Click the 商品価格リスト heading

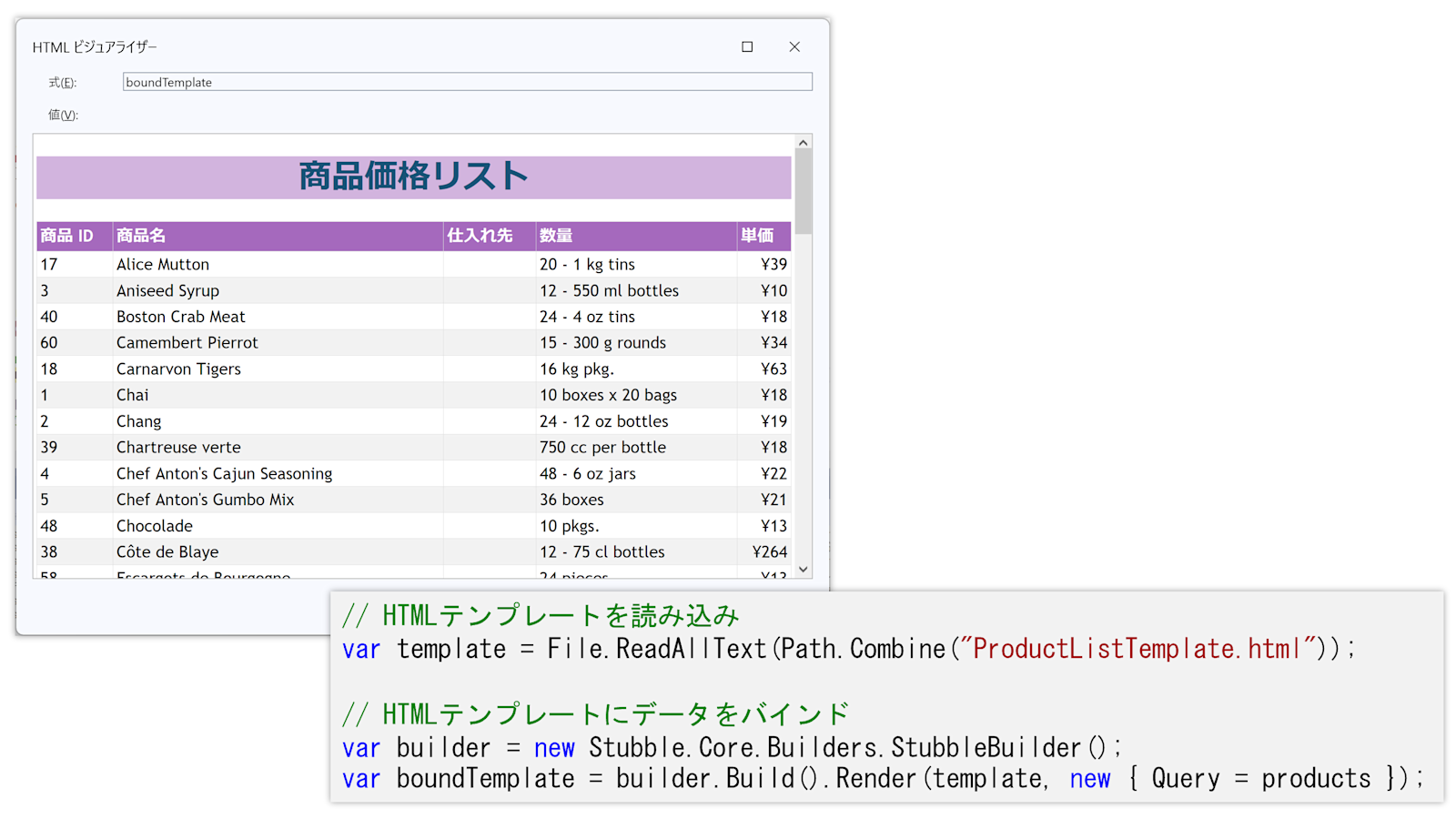[x=414, y=177]
